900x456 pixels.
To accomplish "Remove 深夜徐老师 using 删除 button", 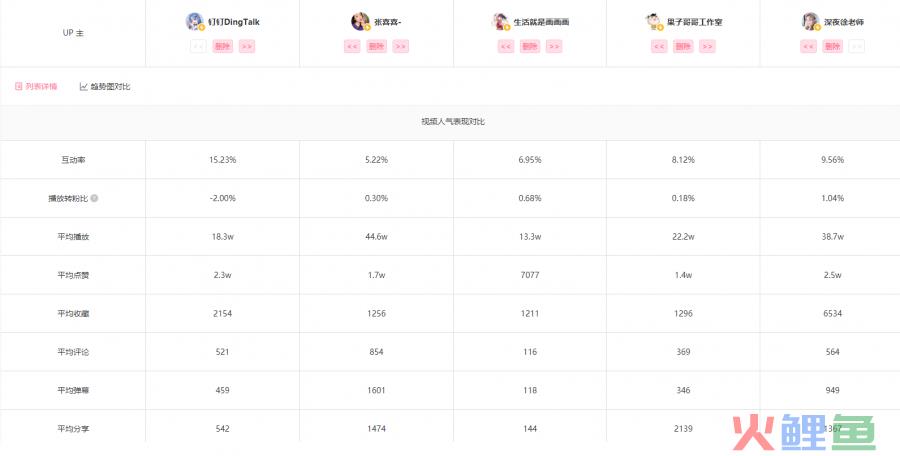I will 832,47.
